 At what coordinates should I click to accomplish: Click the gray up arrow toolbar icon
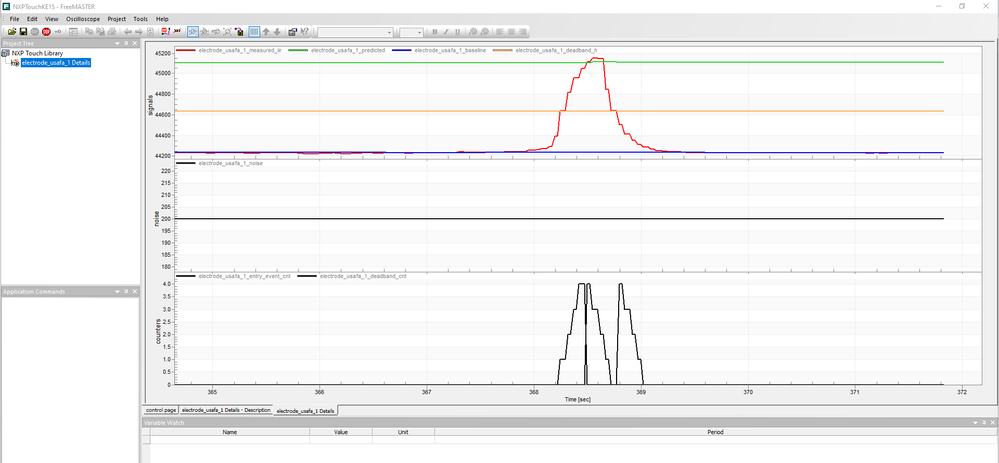(266, 32)
